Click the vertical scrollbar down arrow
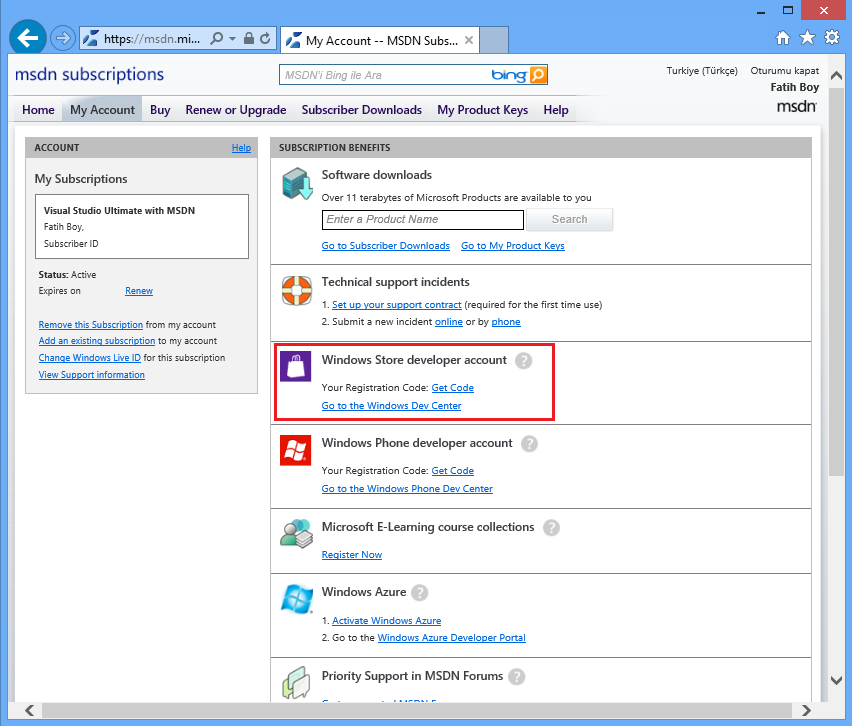The height and width of the screenshot is (726, 852). [x=837, y=680]
